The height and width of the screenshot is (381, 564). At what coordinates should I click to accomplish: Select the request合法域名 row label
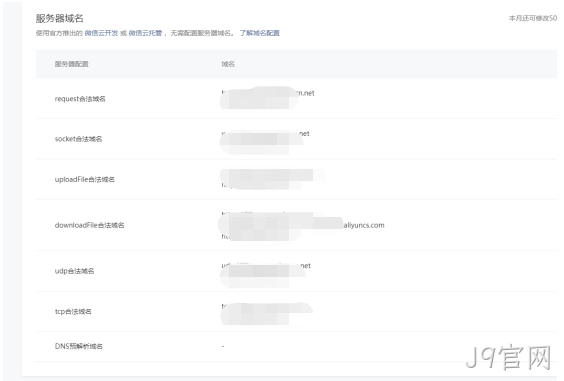pyautogui.click(x=80, y=99)
